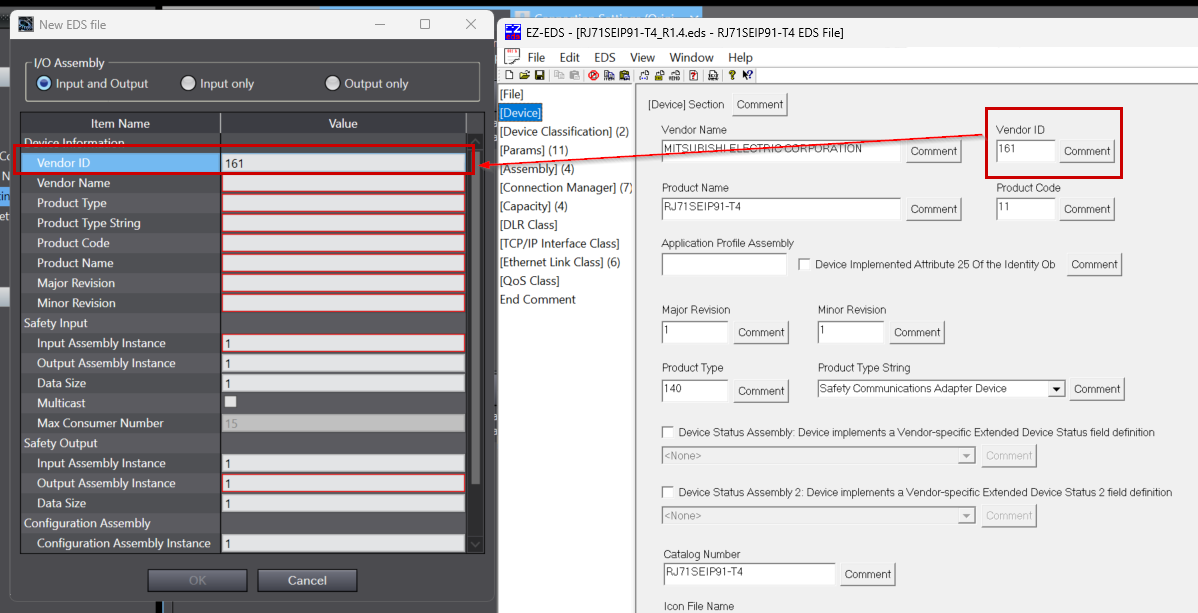
Task: Select [Ethernet Link Class] (6) in the tree
Action: pyautogui.click(x=559, y=262)
